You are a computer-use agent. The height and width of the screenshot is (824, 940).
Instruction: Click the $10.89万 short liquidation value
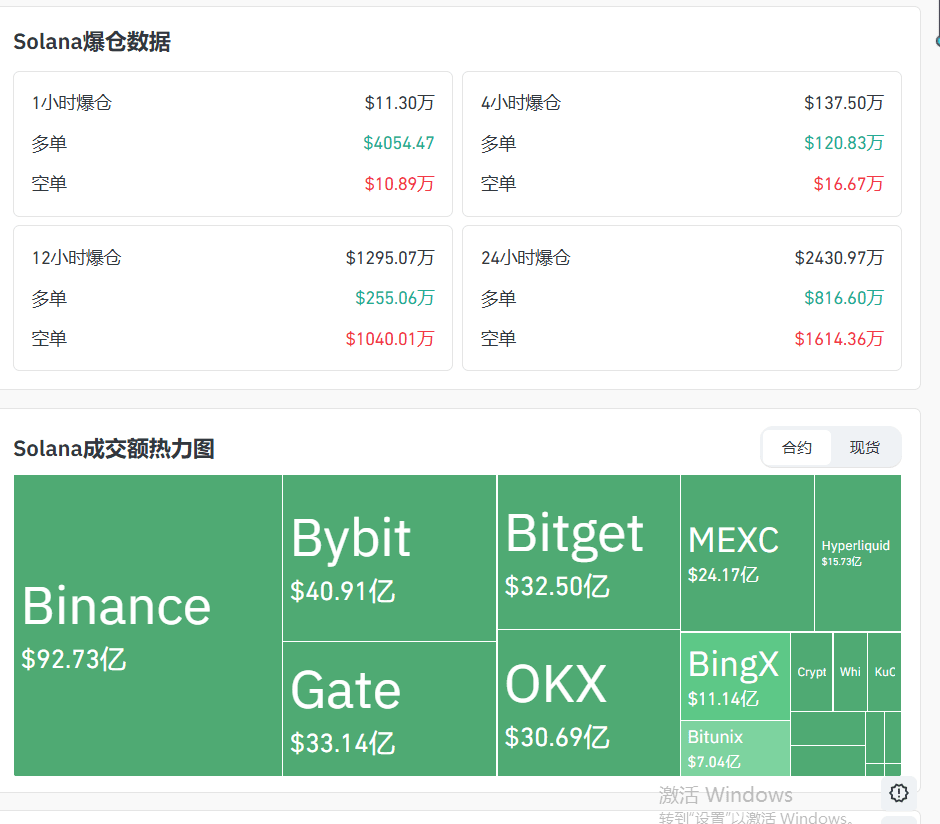tap(399, 183)
